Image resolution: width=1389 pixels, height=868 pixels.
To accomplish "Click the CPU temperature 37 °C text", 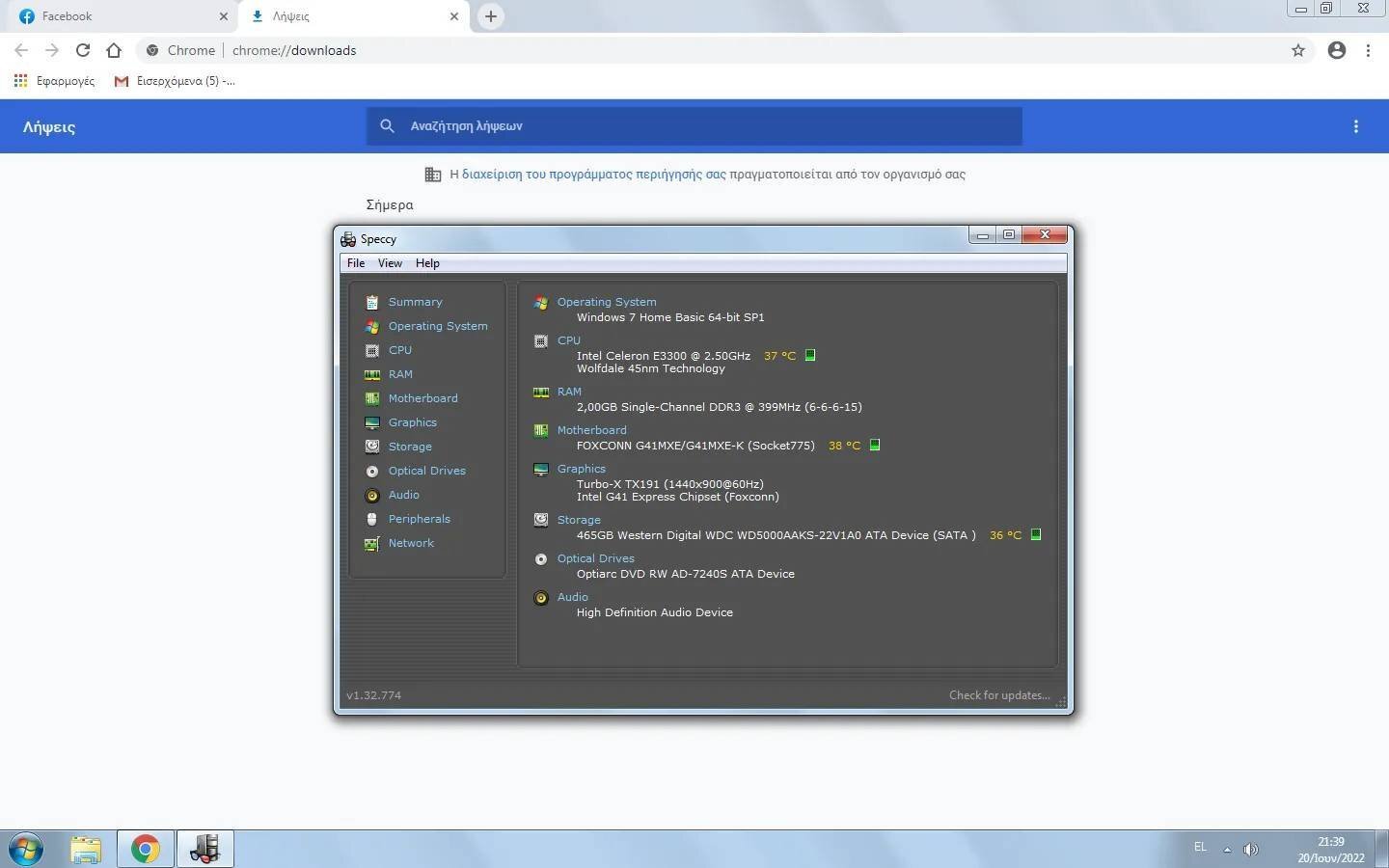I will 779,355.
